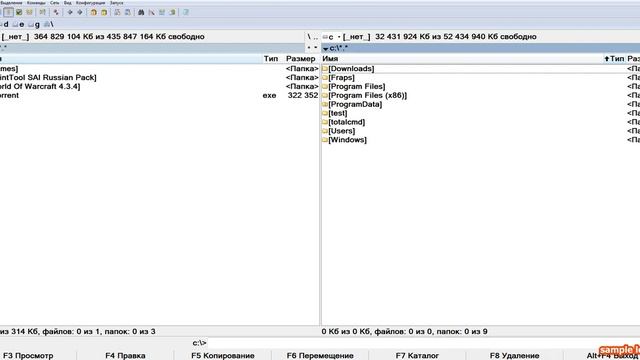Show directory tree toolbar icon
Viewport: 640px width, 360px height.
pos(42,12)
